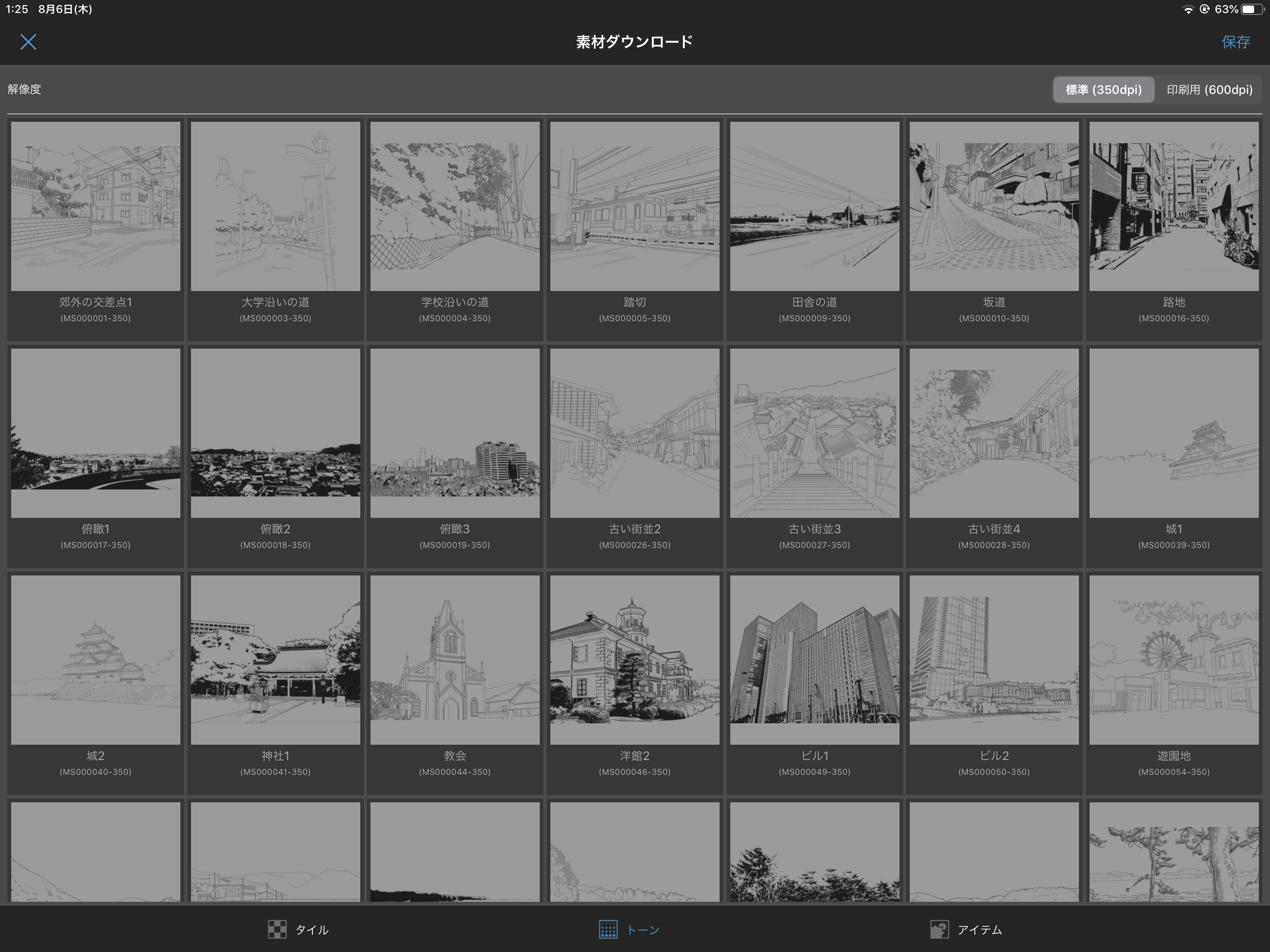
Task: Tap the アイテム picture icon
Action: point(939,930)
